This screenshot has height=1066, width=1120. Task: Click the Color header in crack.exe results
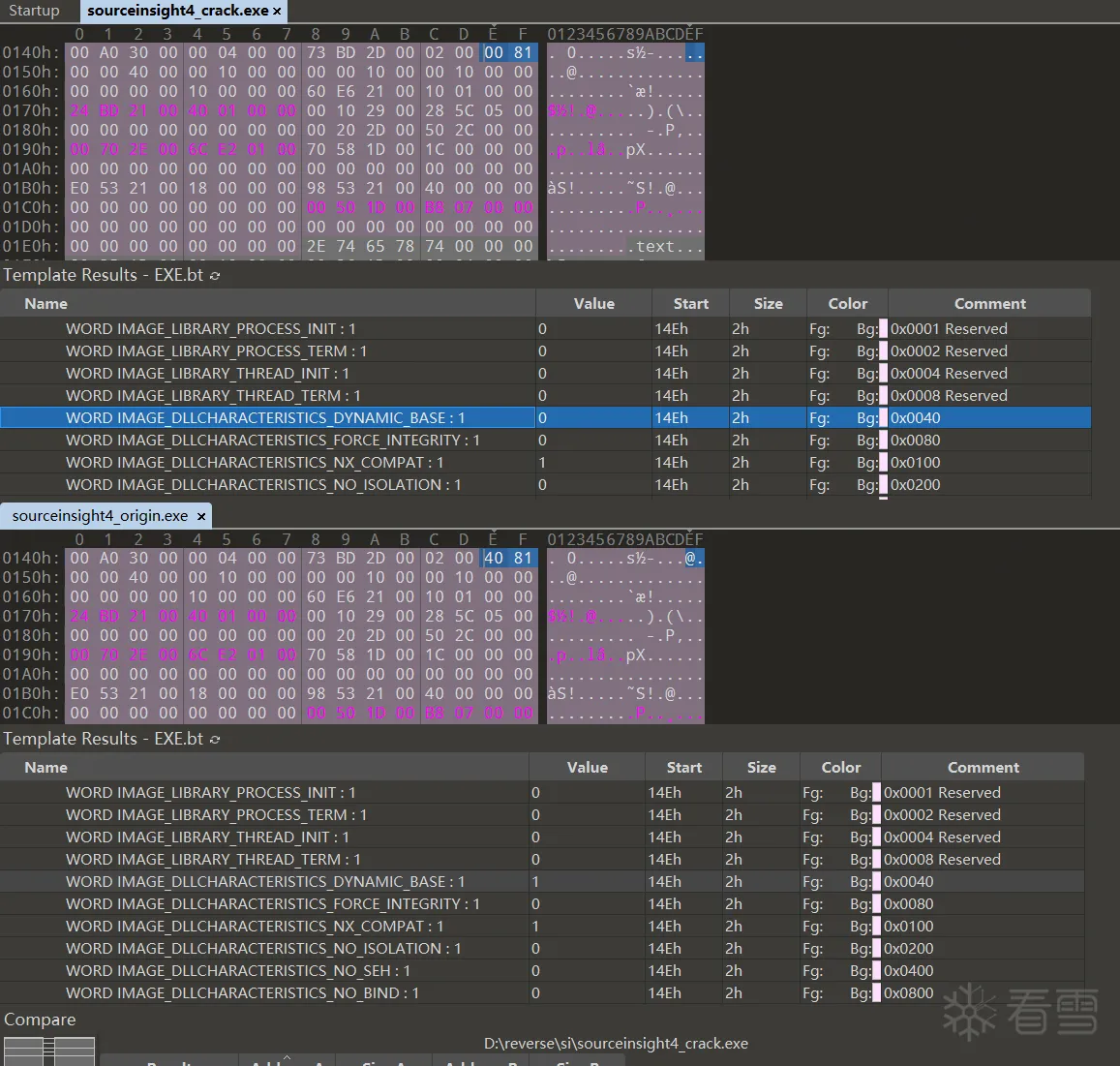tap(847, 304)
